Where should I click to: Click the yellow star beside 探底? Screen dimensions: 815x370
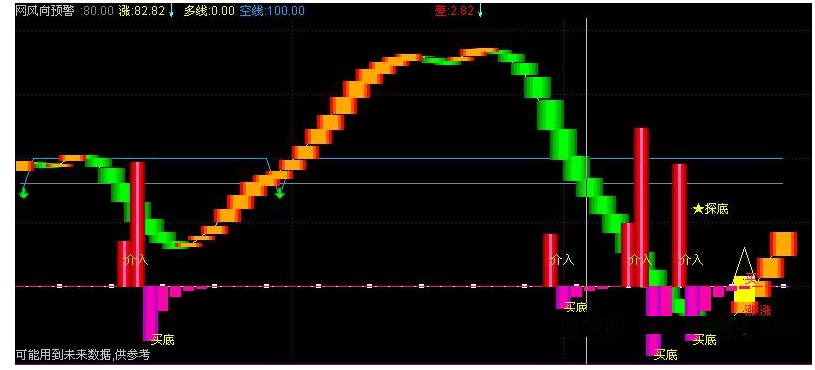(x=698, y=209)
